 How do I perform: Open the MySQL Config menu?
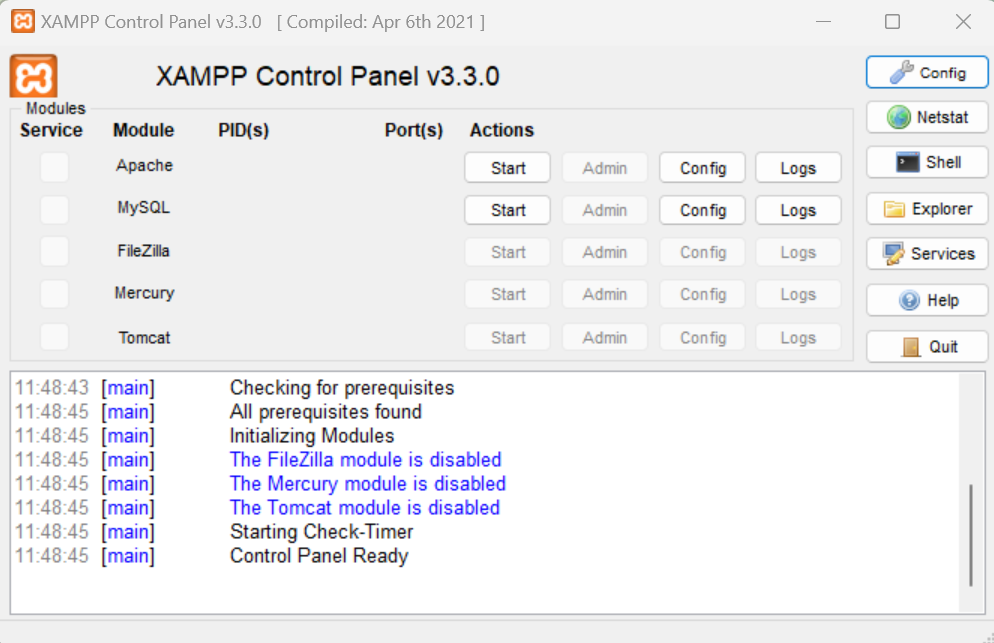(x=702, y=210)
